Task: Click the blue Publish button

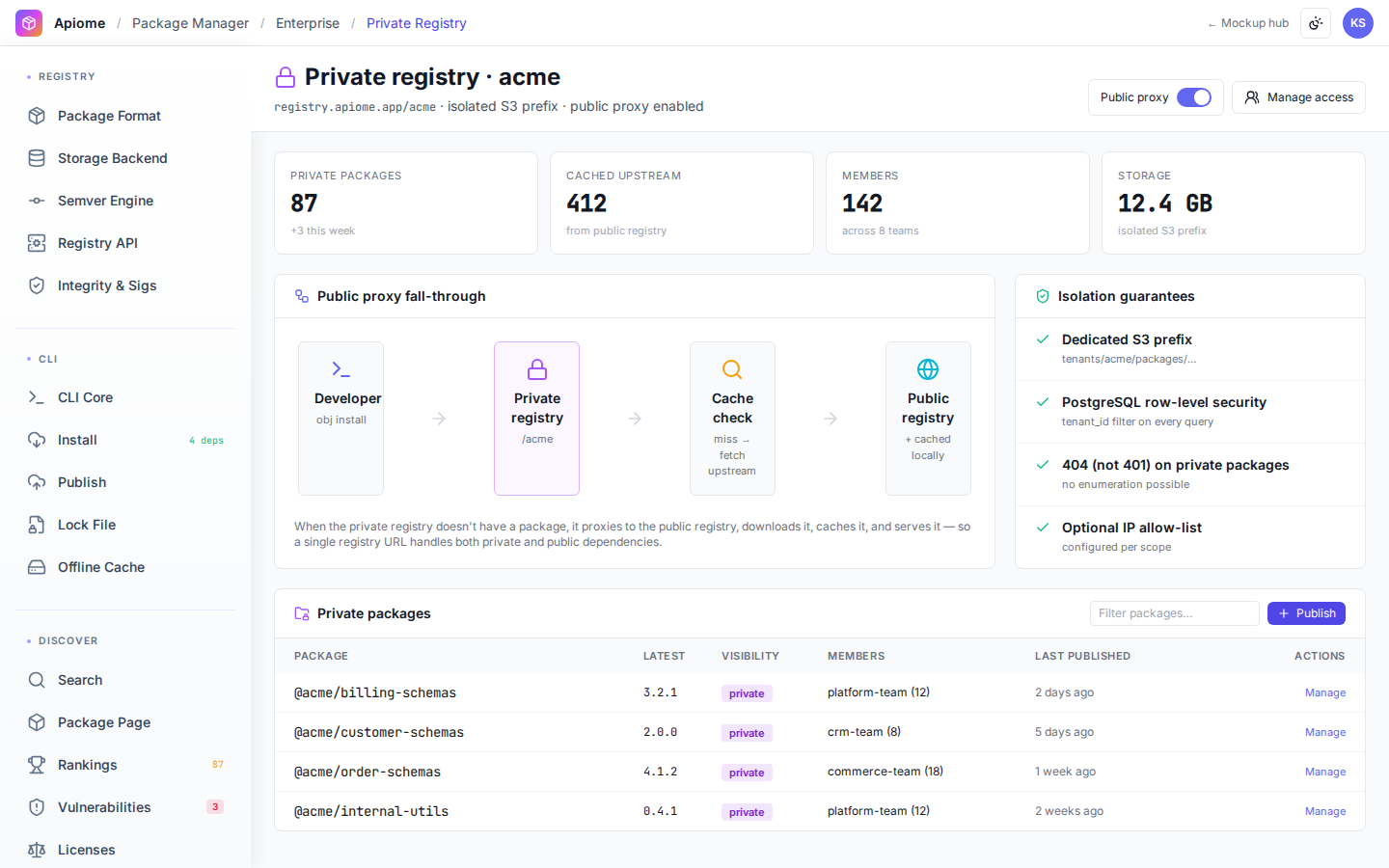Action: (x=1306, y=613)
